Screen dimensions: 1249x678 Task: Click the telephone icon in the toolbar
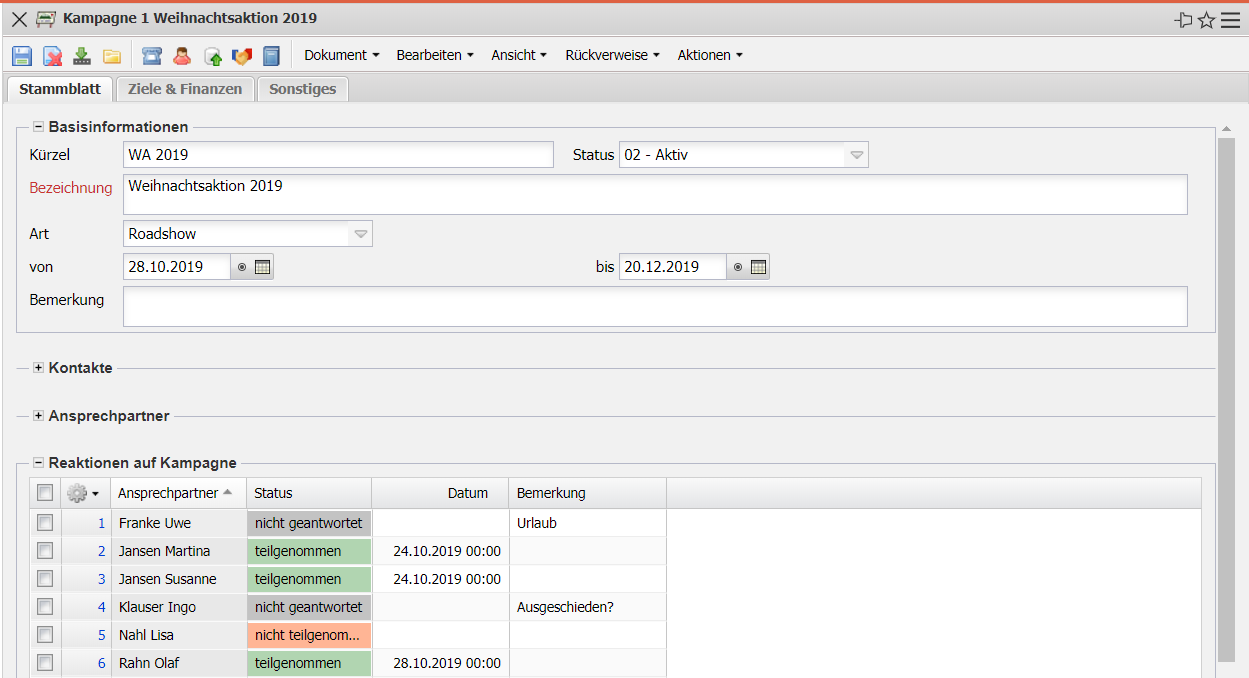[151, 56]
